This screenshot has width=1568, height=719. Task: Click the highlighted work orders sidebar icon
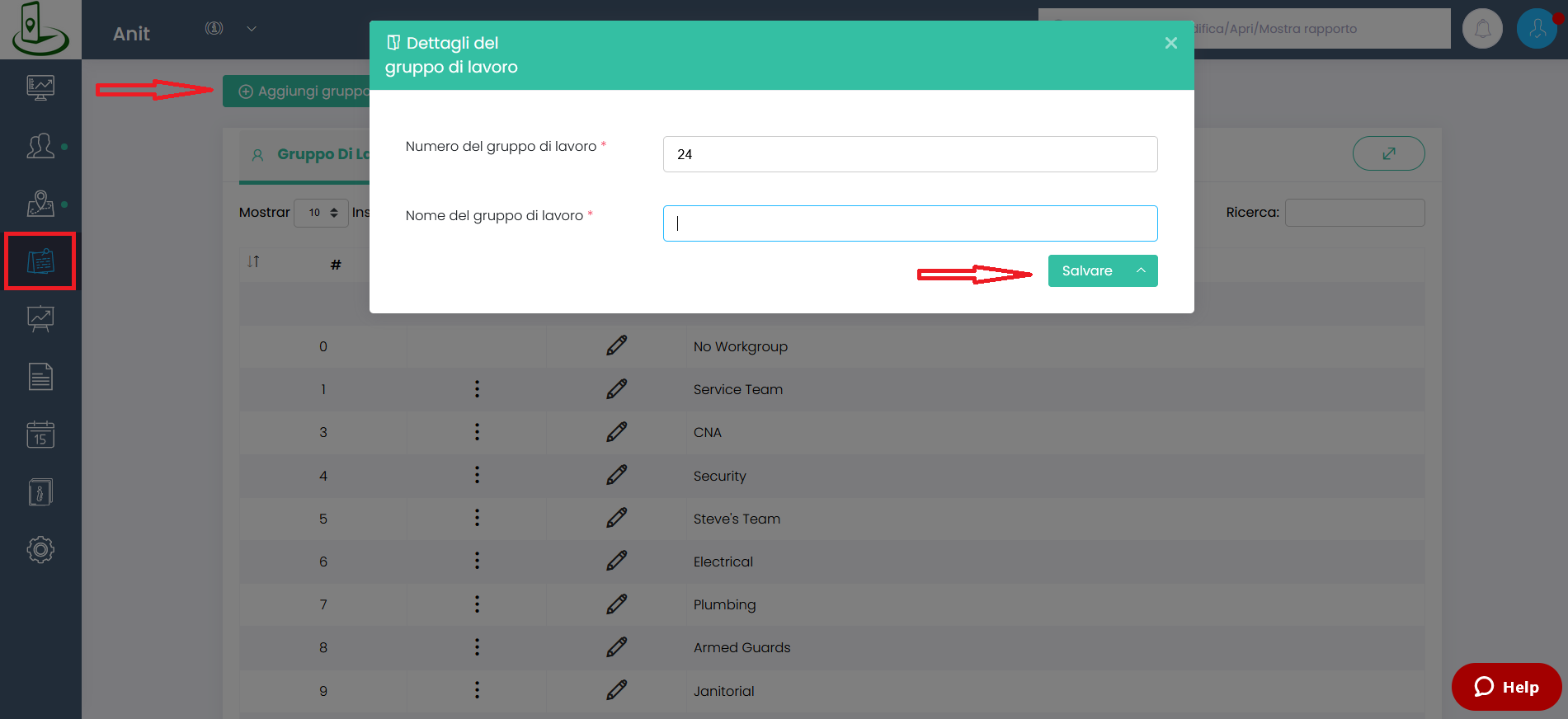40,261
